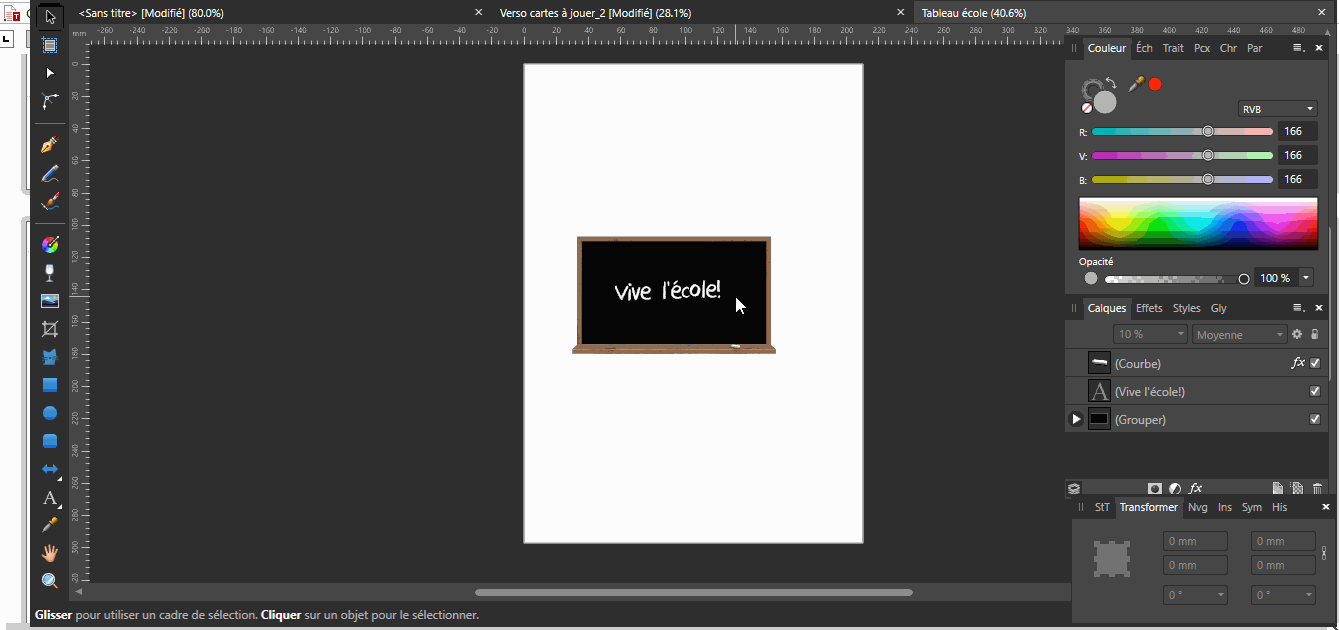Select the Rectangle tool
Image resolution: width=1339 pixels, height=630 pixels.
(49, 384)
